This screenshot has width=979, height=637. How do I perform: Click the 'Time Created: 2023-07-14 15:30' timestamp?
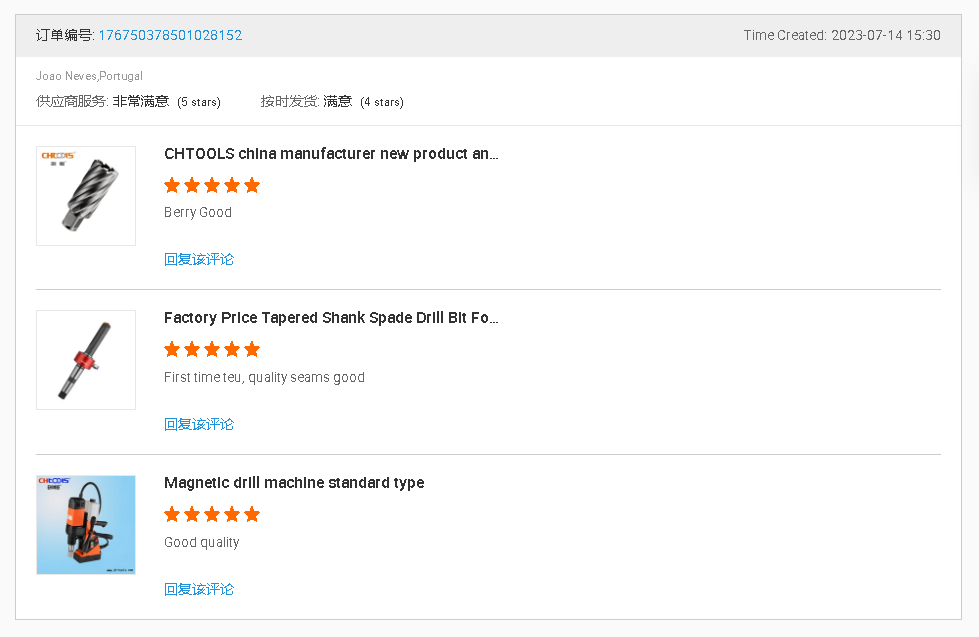pyautogui.click(x=841, y=36)
